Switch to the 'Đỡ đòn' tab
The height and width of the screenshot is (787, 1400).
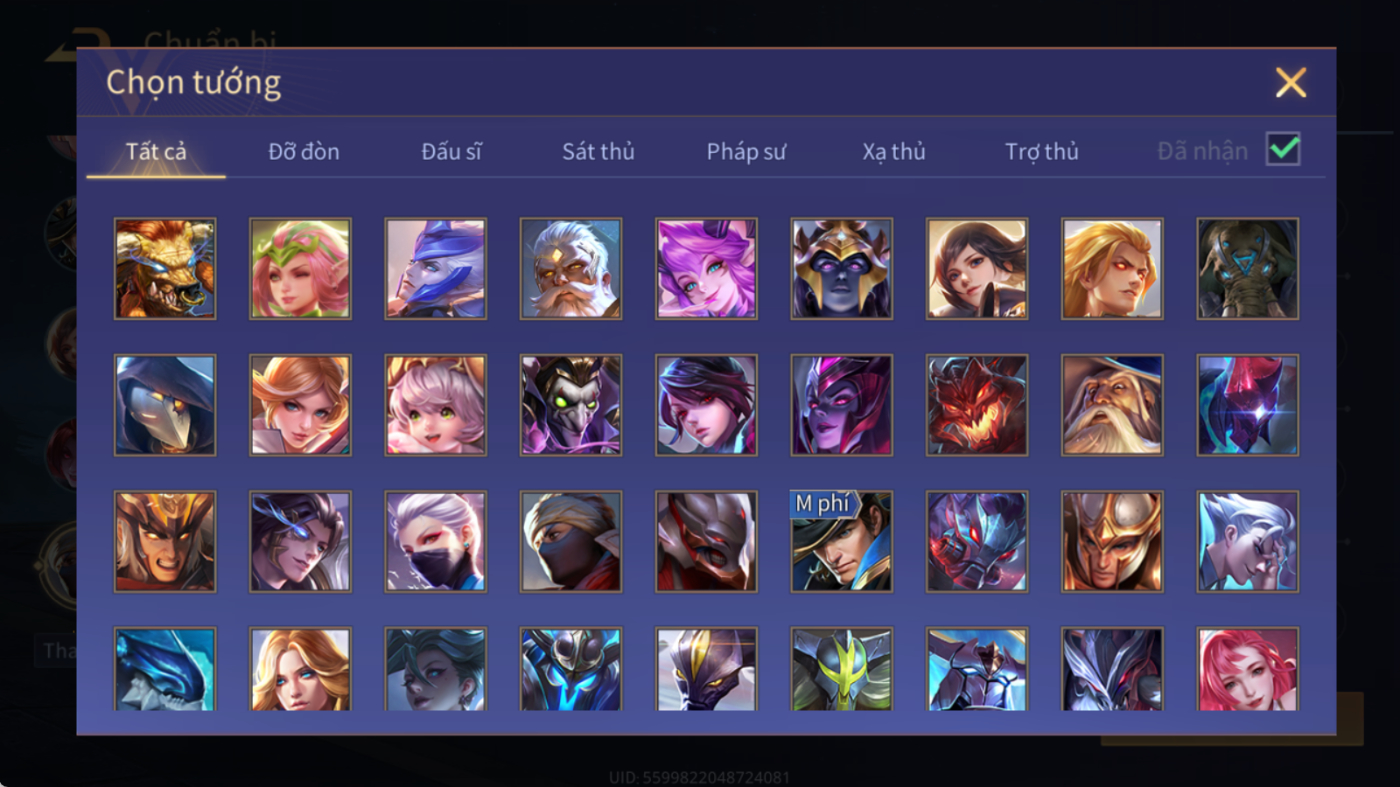click(304, 151)
